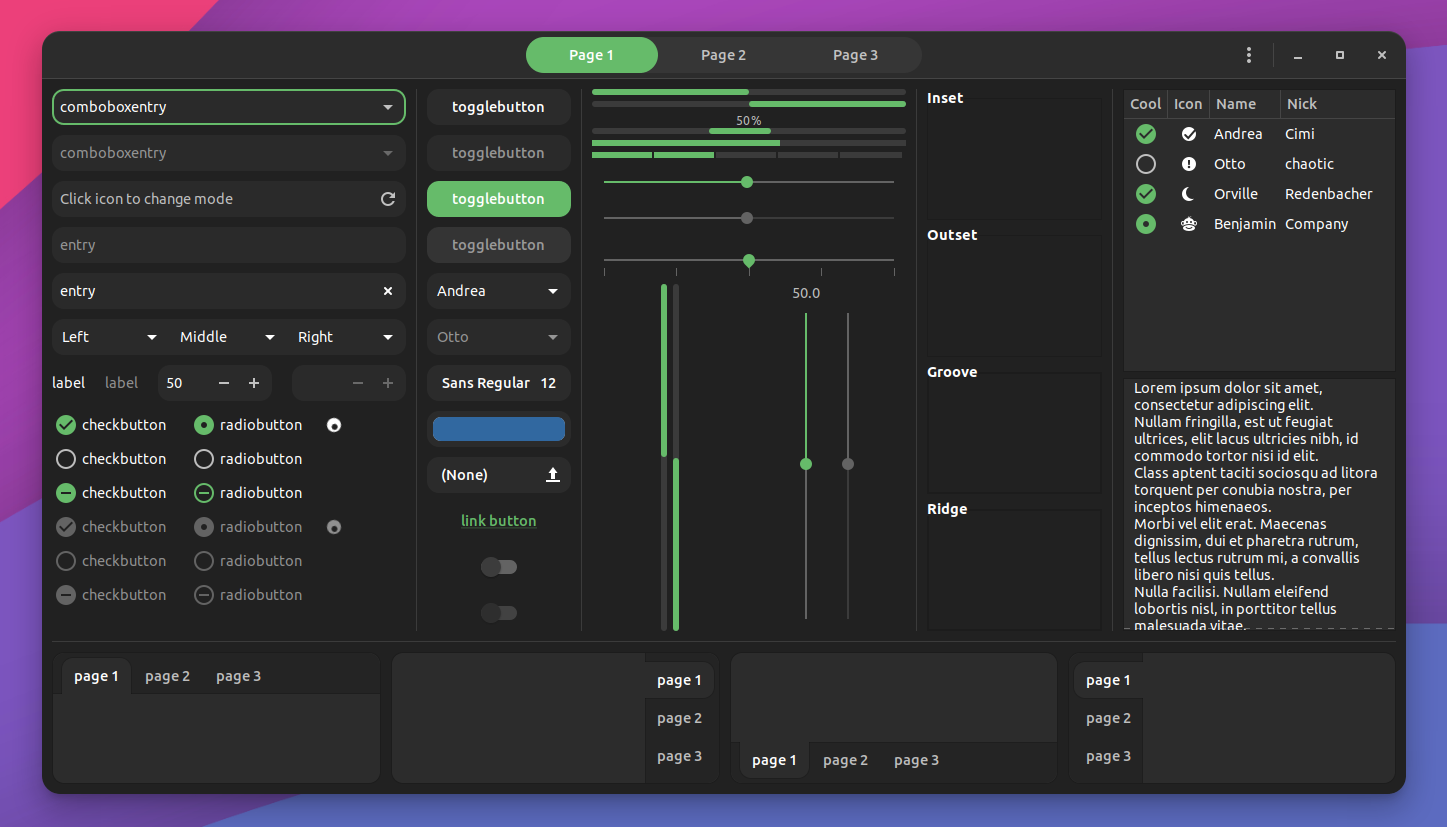Click the clear icon inside the entry field
This screenshot has height=827, width=1447.
coord(388,291)
